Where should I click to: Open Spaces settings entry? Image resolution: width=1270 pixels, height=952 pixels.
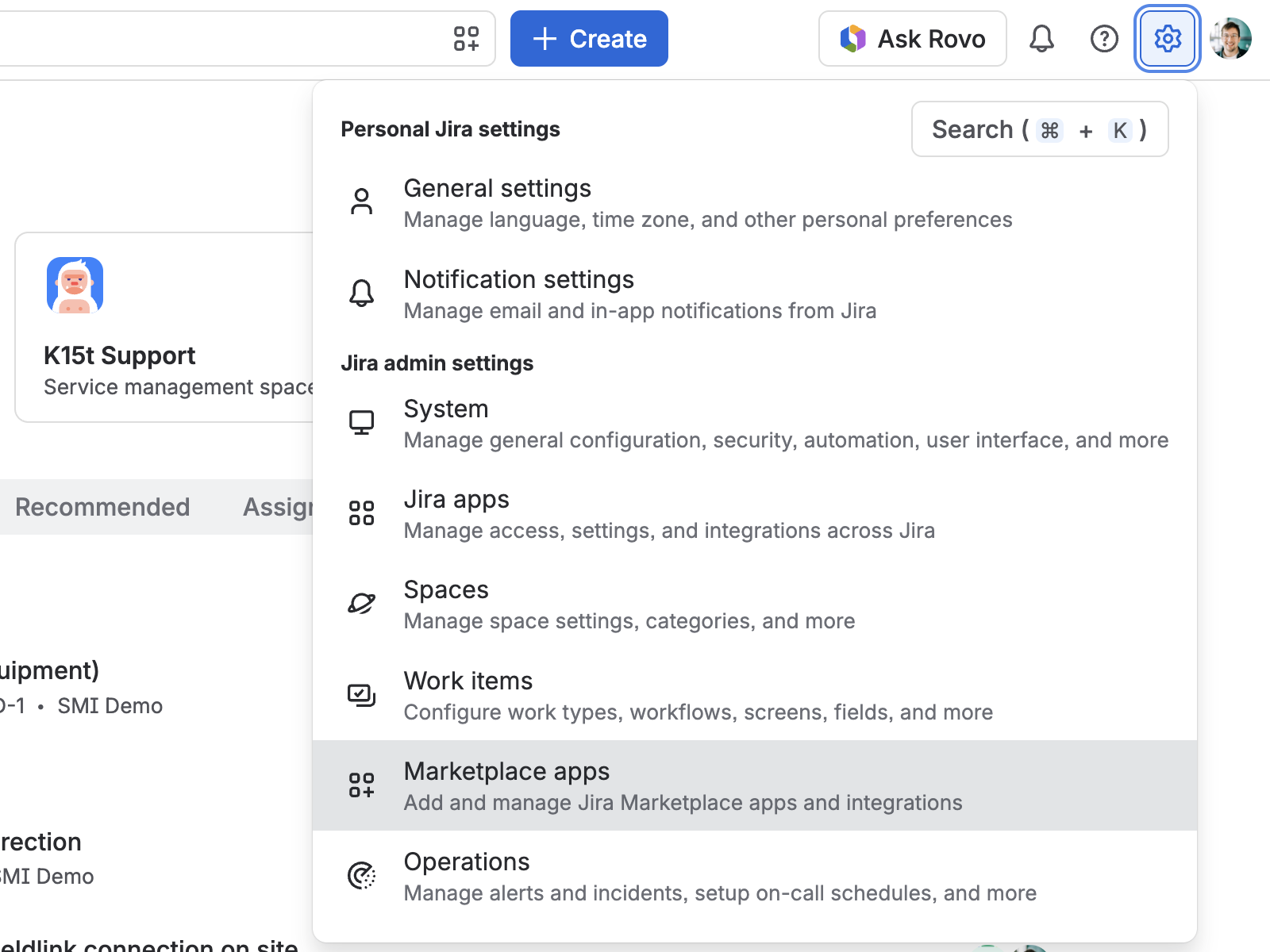tap(755, 605)
